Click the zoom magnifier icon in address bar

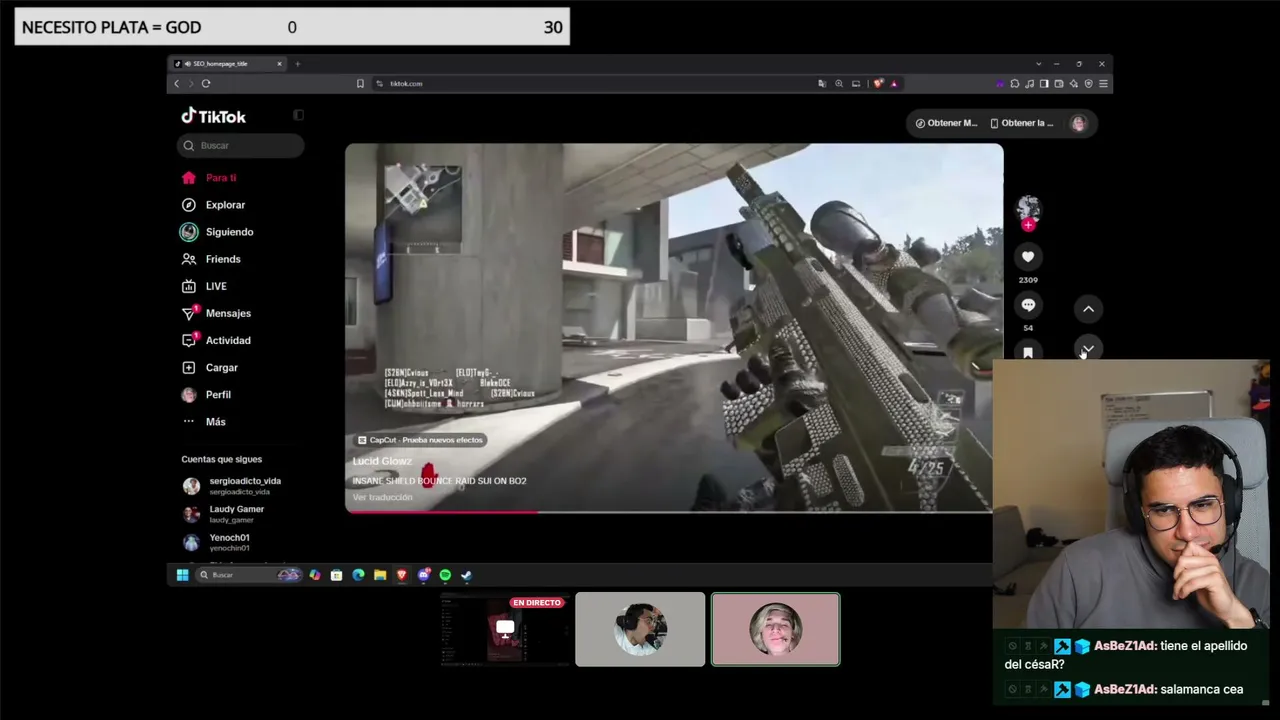[839, 83]
